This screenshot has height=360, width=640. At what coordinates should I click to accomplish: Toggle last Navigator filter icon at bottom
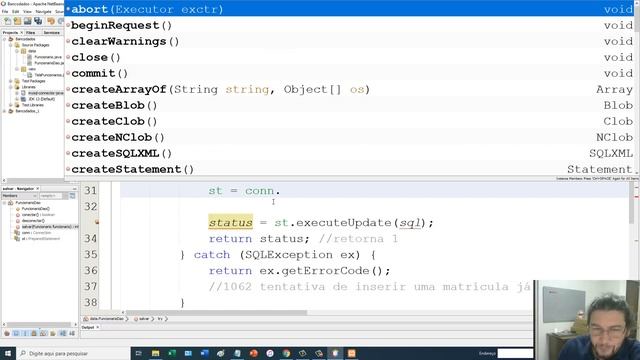click(x=72, y=333)
